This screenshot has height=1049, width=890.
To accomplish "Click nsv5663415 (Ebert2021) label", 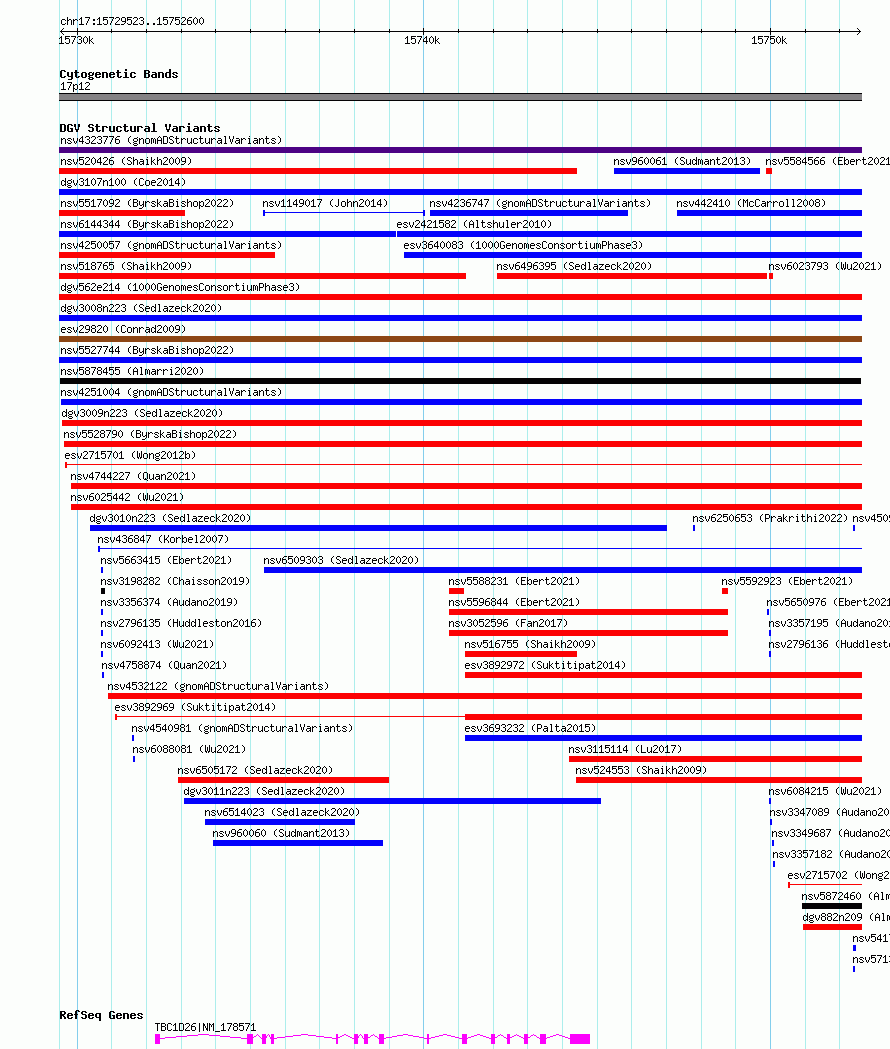I will [166, 561].
